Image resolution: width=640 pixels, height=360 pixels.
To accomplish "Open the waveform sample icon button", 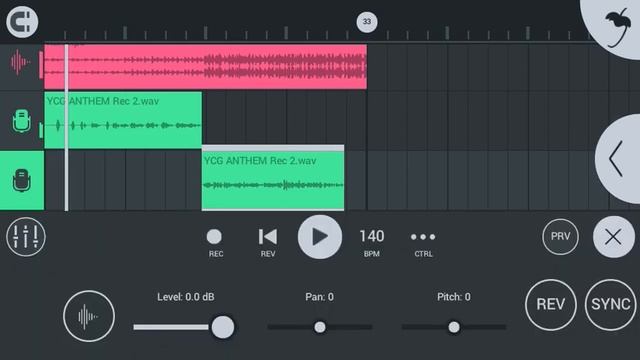I will click(x=89, y=316).
